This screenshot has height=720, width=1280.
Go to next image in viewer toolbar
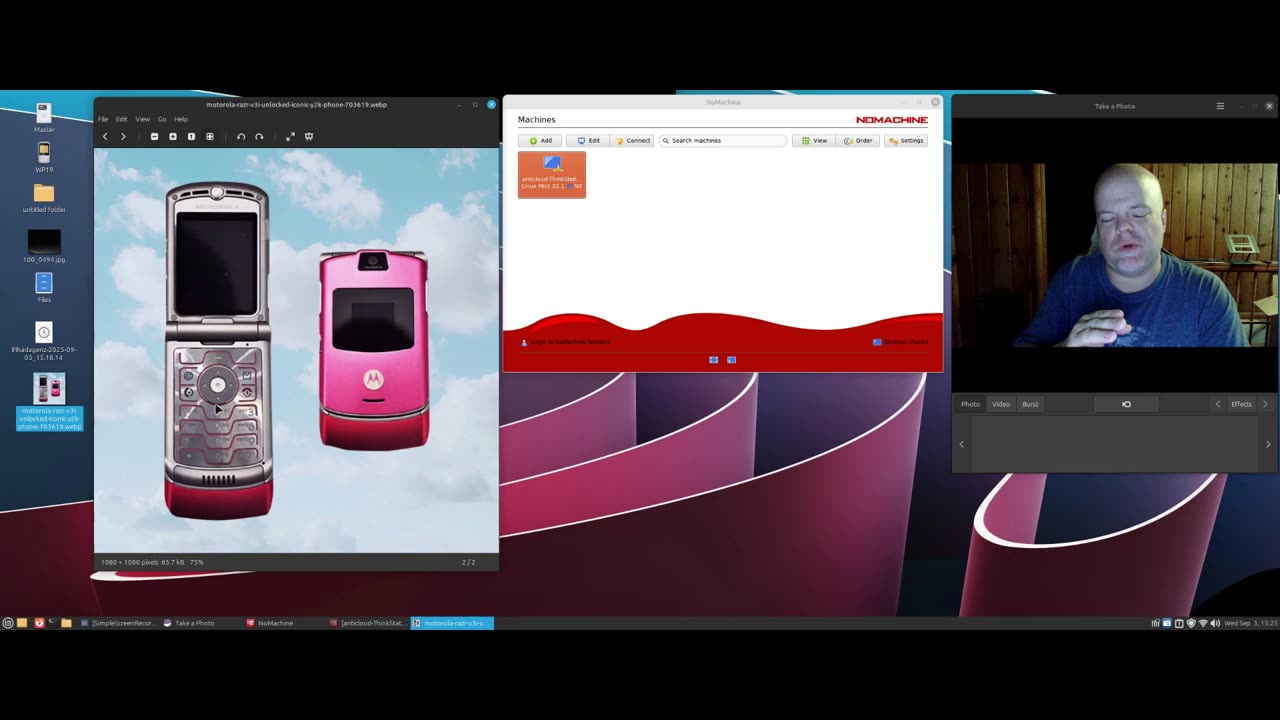pyautogui.click(x=123, y=136)
